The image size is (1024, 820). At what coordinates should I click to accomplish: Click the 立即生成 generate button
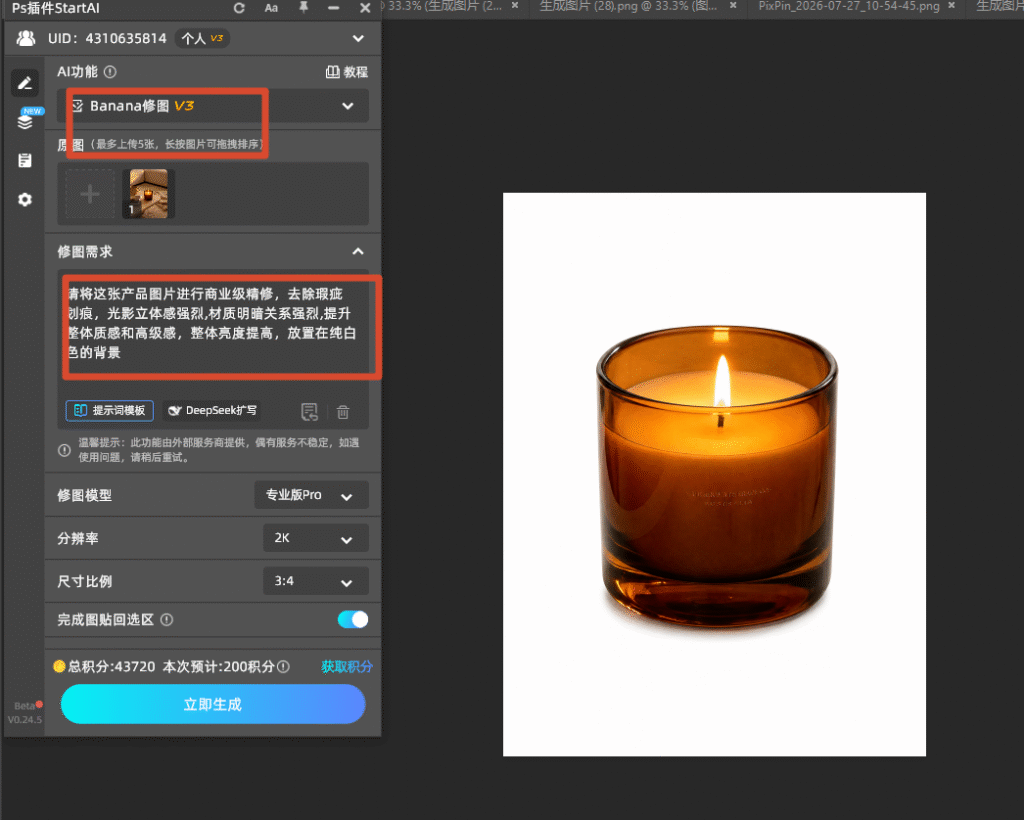click(213, 704)
